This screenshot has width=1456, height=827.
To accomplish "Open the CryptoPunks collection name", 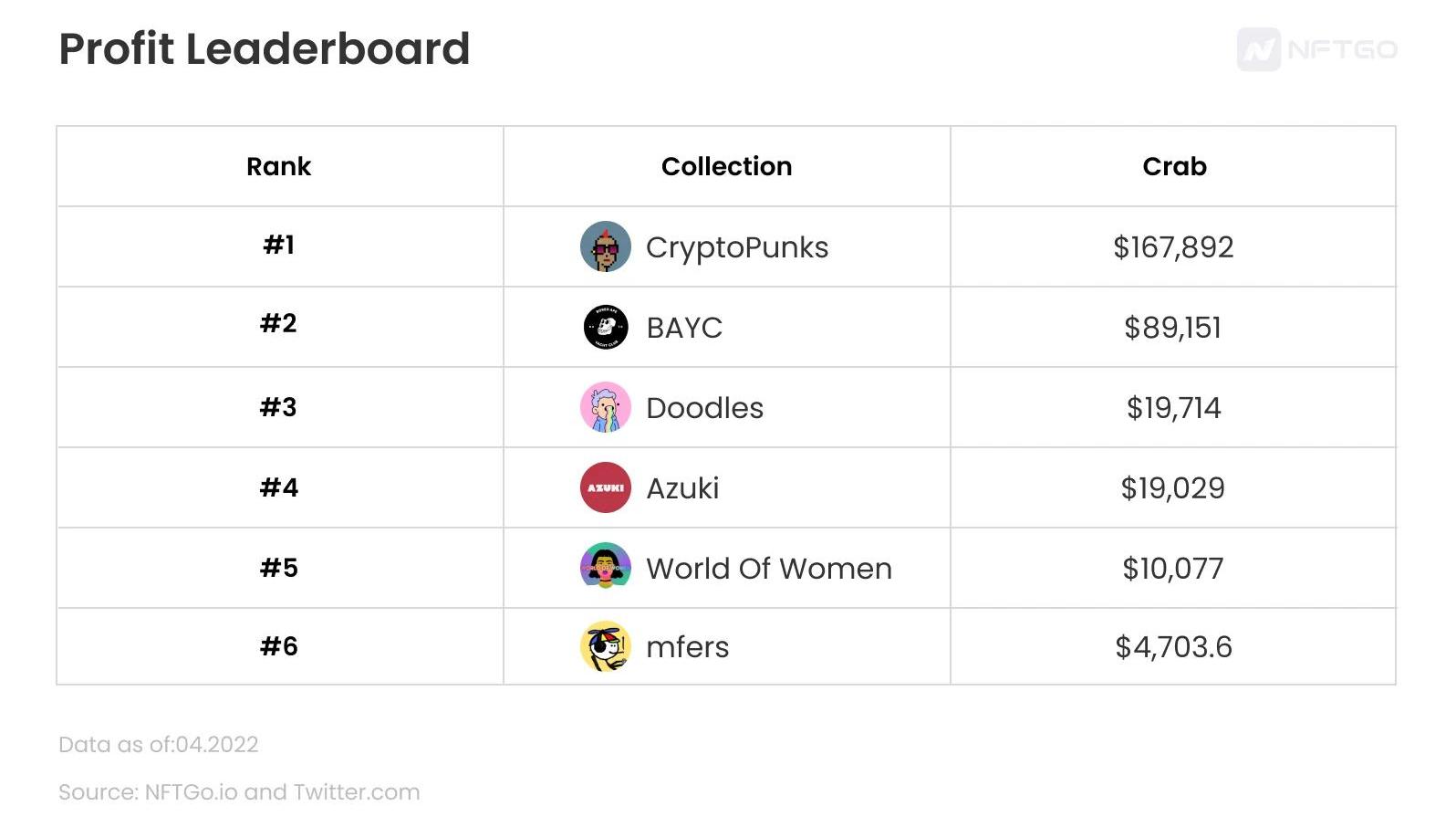I will (737, 247).
